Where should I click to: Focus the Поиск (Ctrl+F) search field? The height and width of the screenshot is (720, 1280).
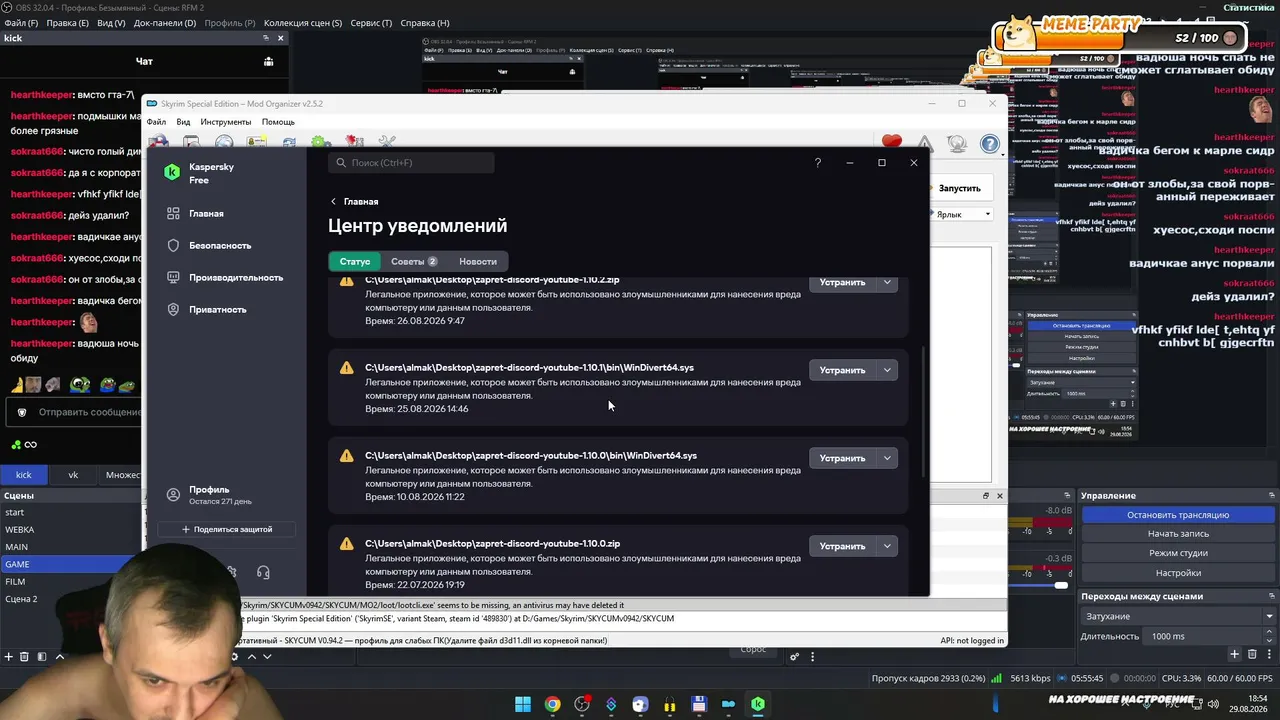click(413, 162)
